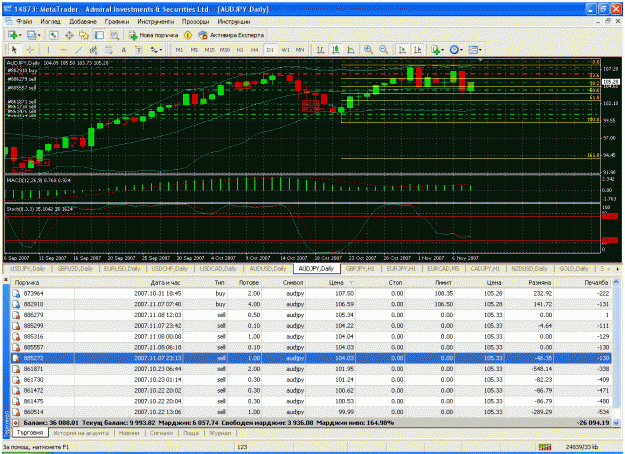Toggle the Navigator folder-star icon
This screenshot has width=625, height=454.
tap(84, 35)
